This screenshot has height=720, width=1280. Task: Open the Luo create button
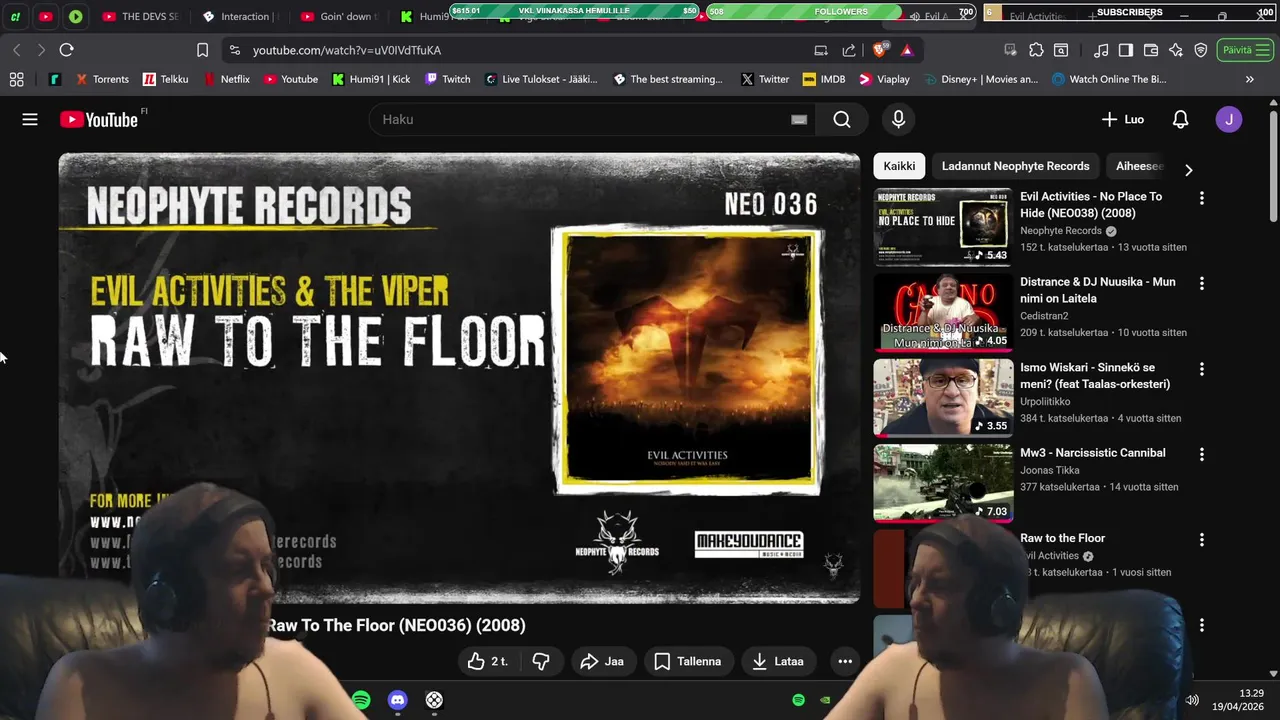pos(1122,119)
